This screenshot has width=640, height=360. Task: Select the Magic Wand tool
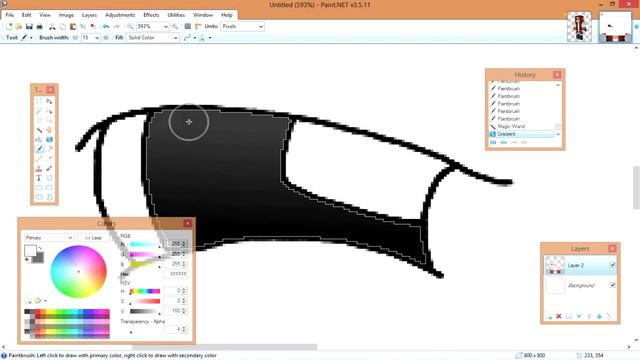pos(39,130)
